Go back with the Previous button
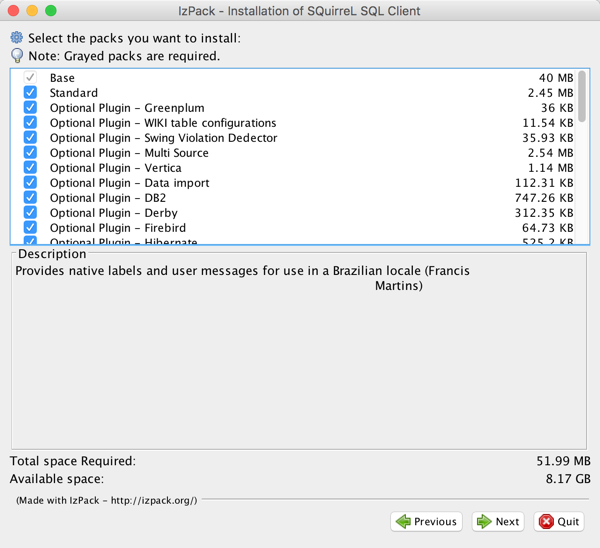Image resolution: width=600 pixels, height=548 pixels. [426, 522]
